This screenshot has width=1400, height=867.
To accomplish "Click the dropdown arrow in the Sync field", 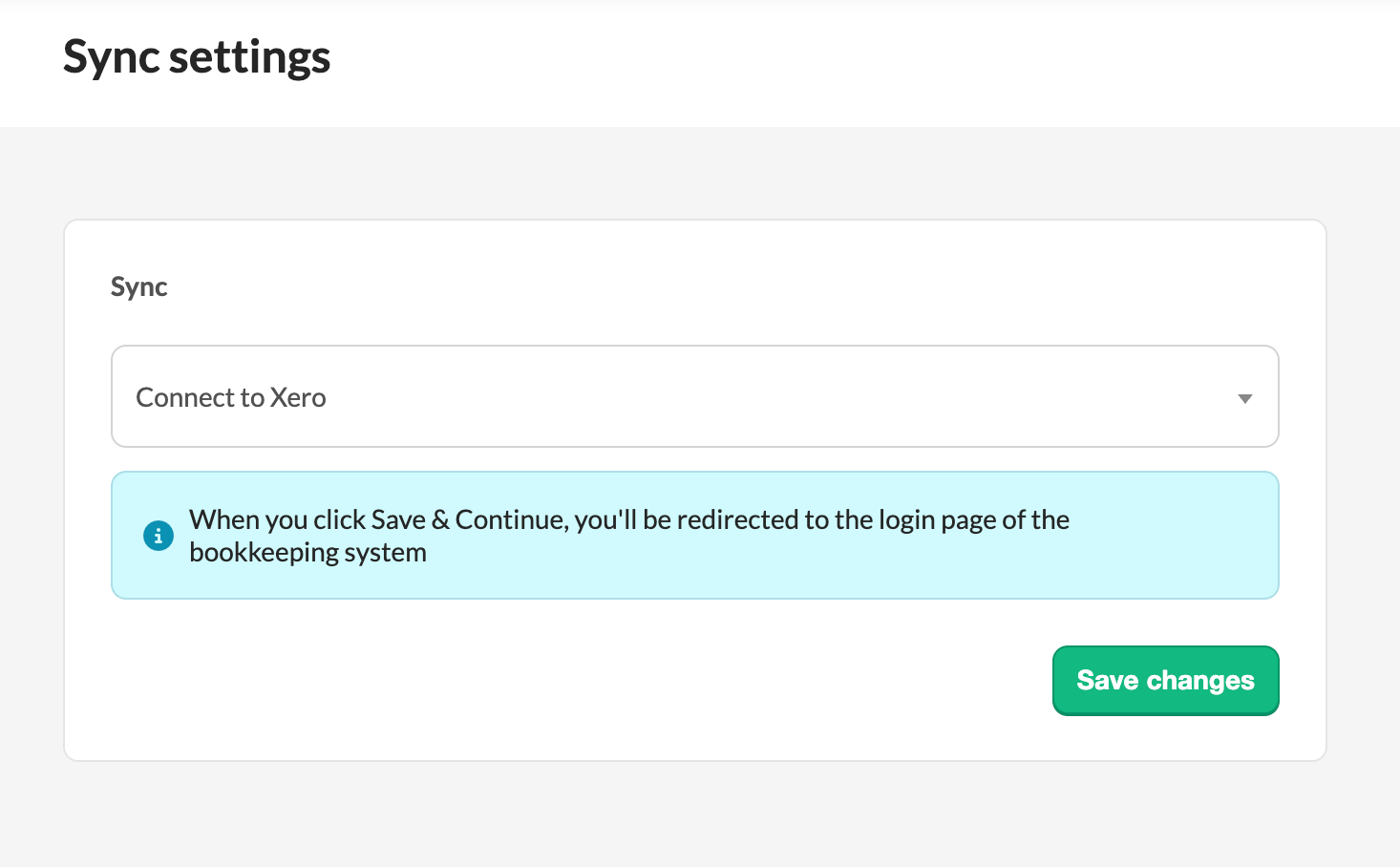I will [1244, 398].
